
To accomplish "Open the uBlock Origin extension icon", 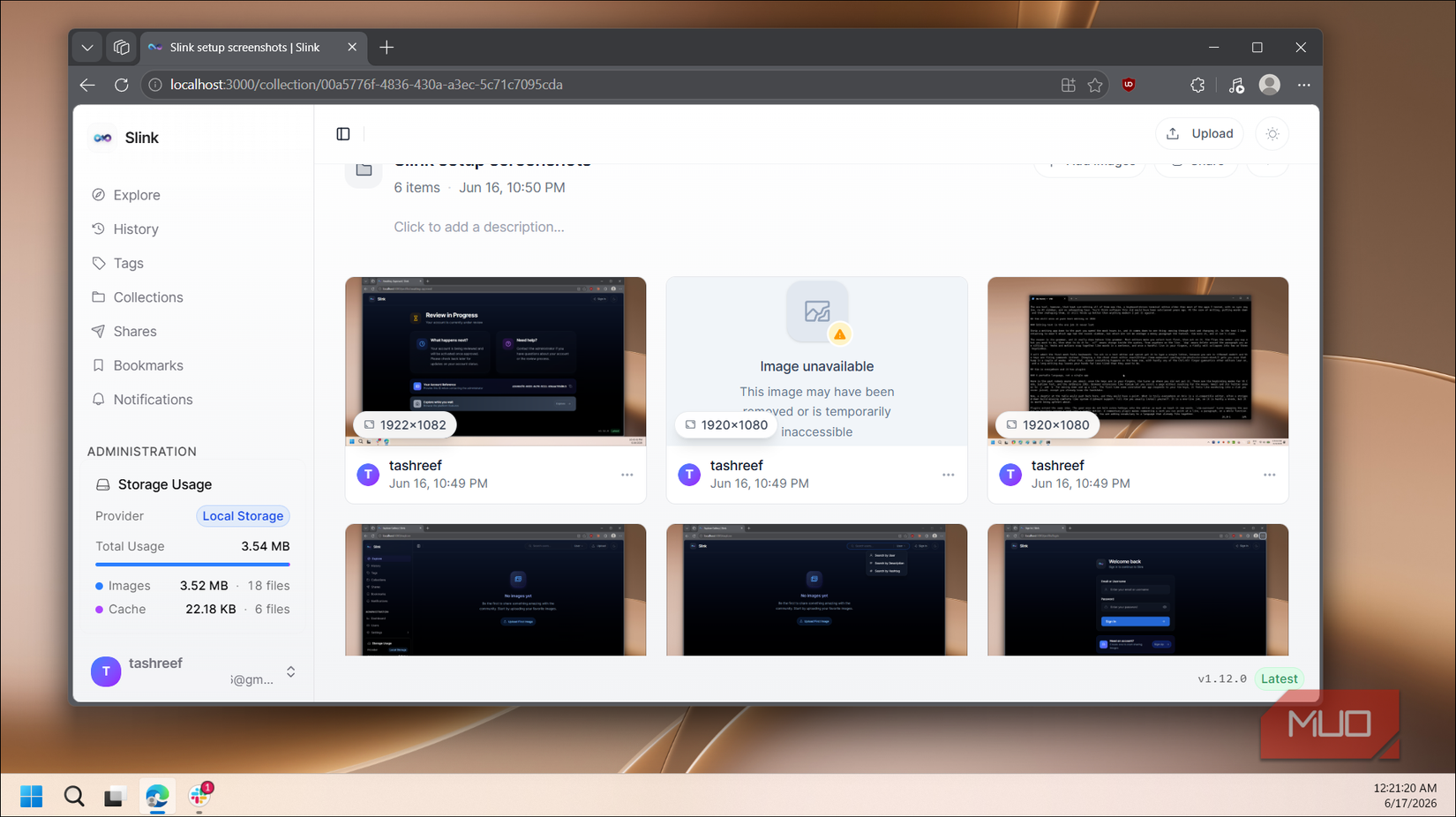I will [1129, 85].
